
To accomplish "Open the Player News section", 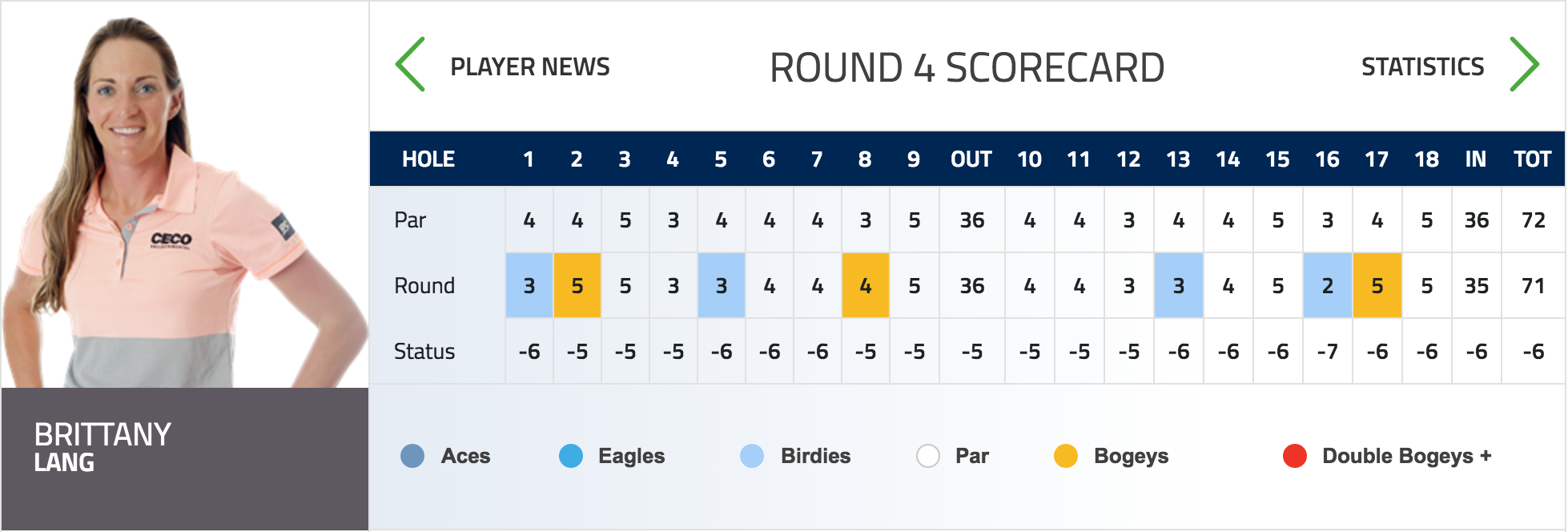I will point(530,66).
